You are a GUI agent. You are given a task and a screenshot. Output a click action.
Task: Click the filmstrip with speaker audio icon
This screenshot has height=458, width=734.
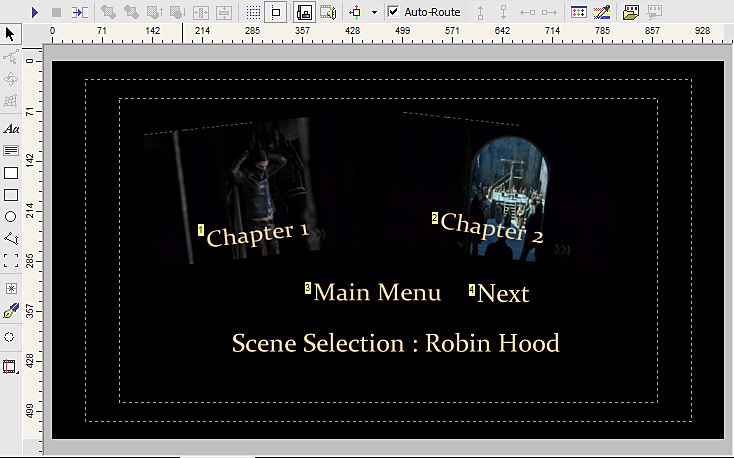click(x=328, y=12)
